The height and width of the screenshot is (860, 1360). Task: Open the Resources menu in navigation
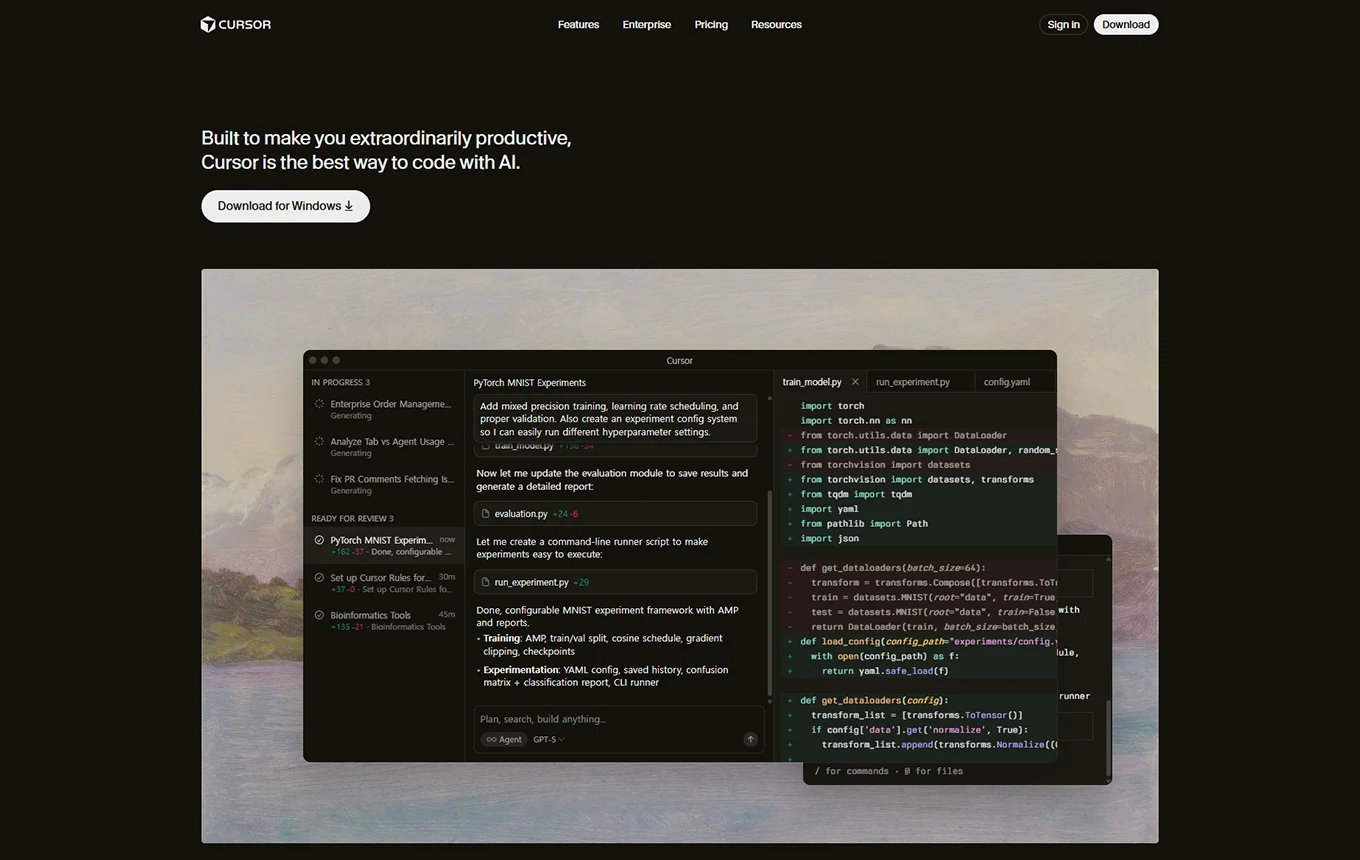point(776,24)
